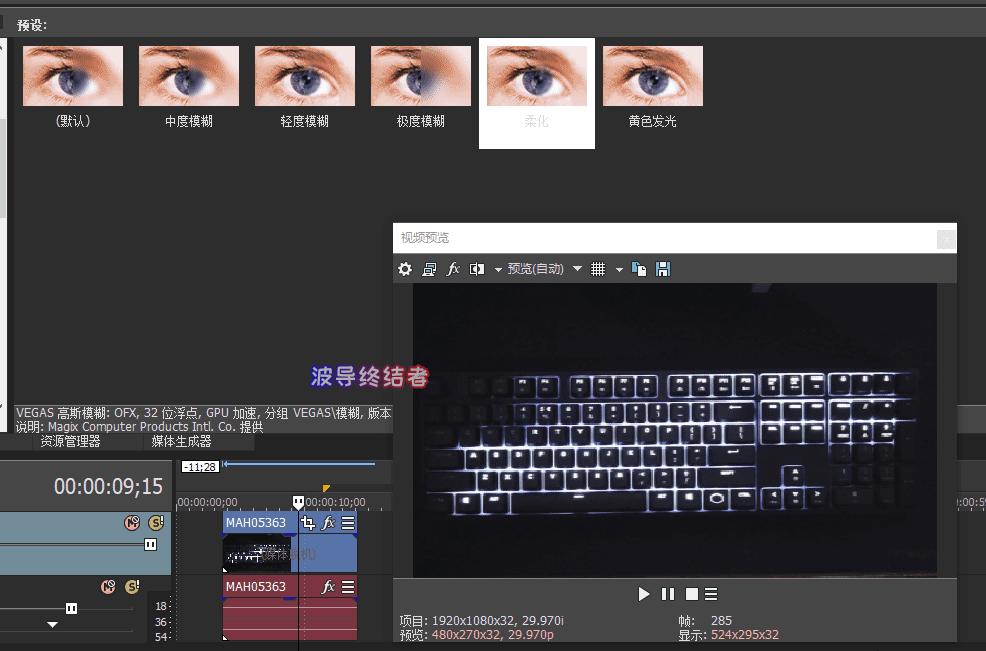Click audio track pan slider triangle
This screenshot has width=986, height=651.
pyautogui.click(x=53, y=625)
